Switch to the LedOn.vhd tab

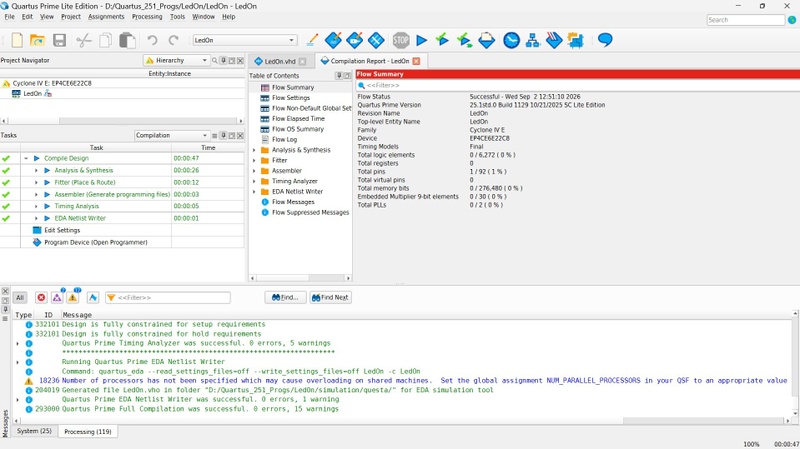280,61
